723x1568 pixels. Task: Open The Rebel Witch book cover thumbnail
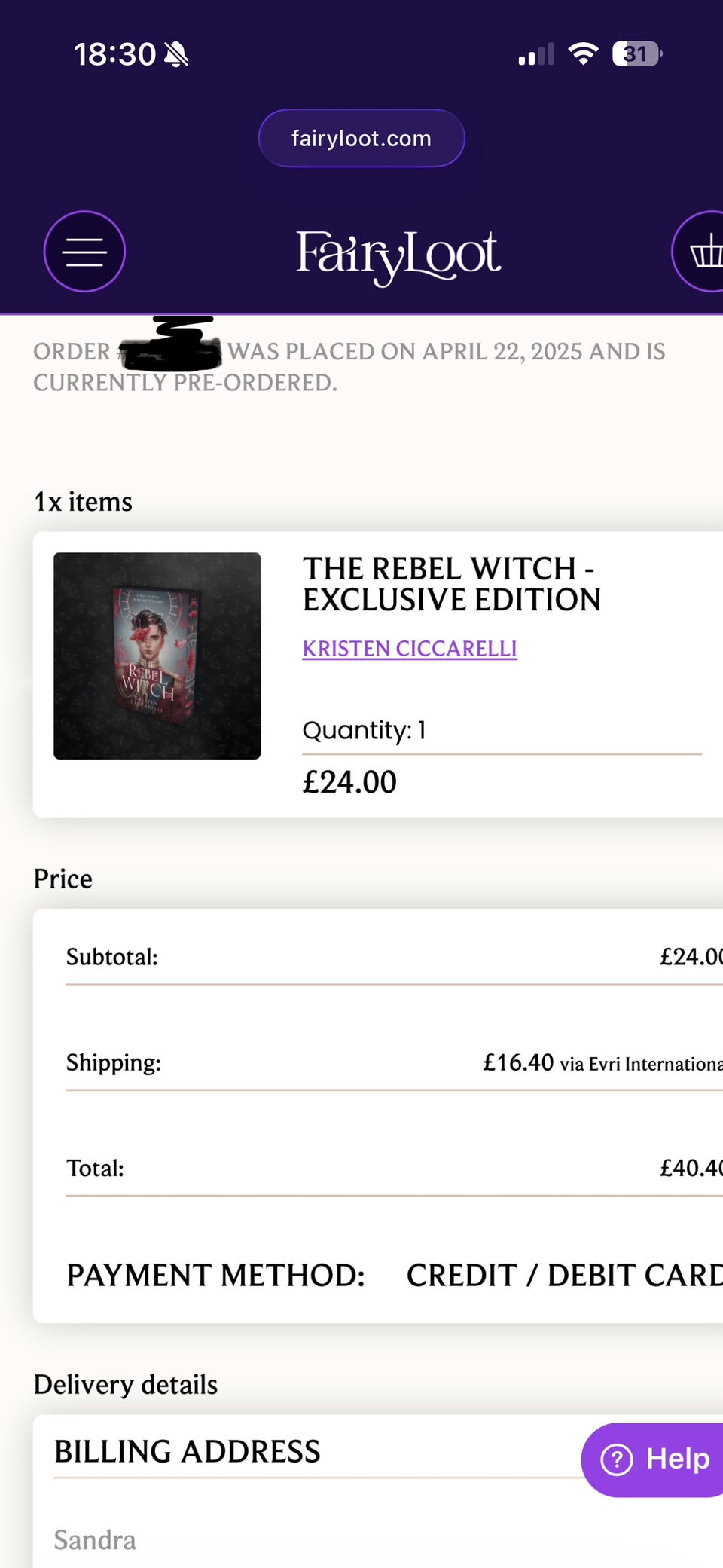157,656
